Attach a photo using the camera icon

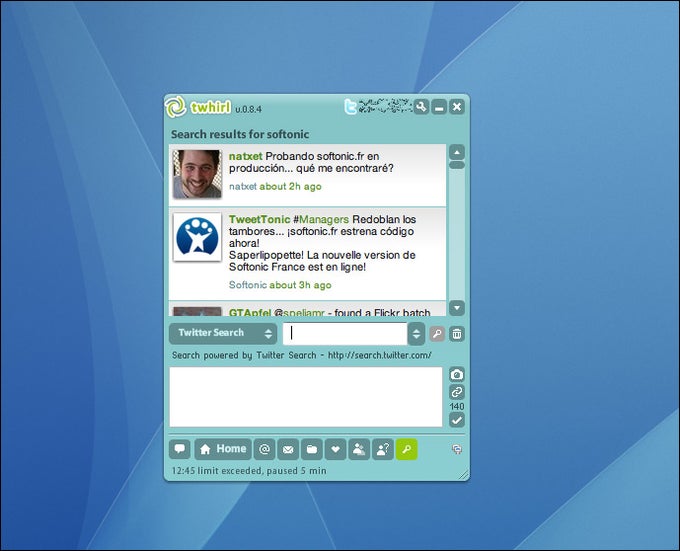457,375
